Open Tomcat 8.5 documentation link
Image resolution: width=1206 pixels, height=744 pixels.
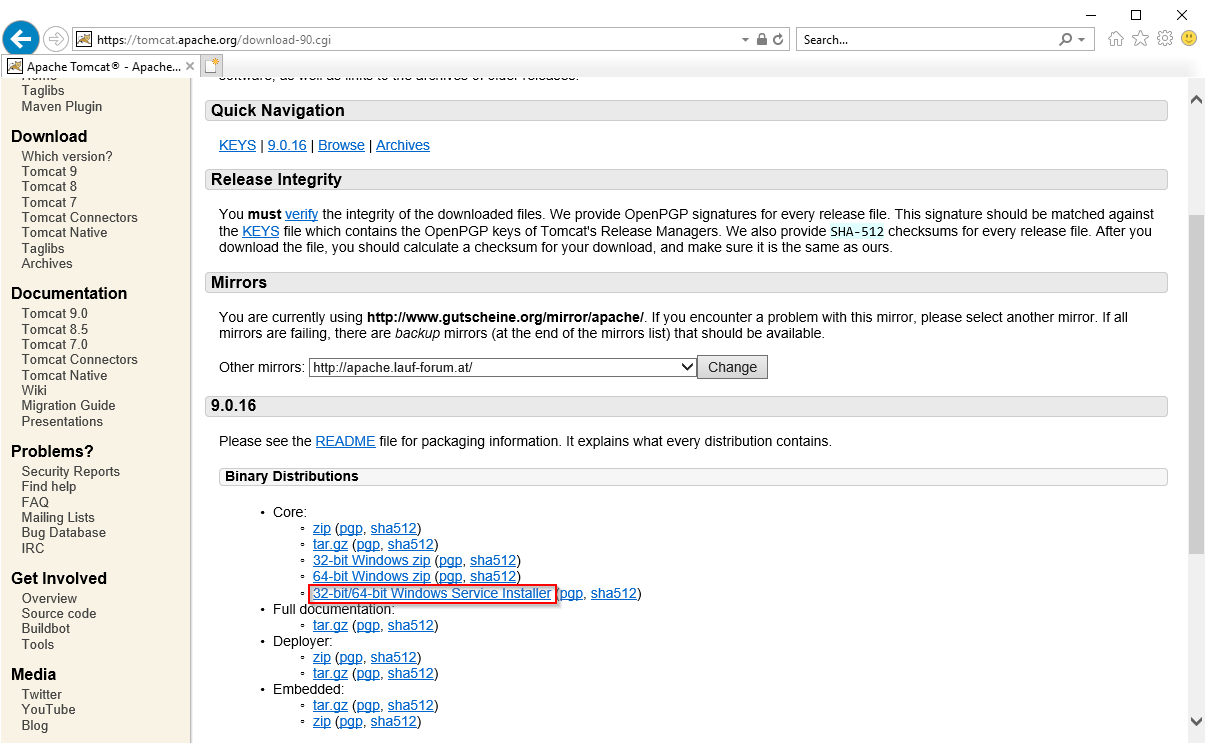click(55, 329)
